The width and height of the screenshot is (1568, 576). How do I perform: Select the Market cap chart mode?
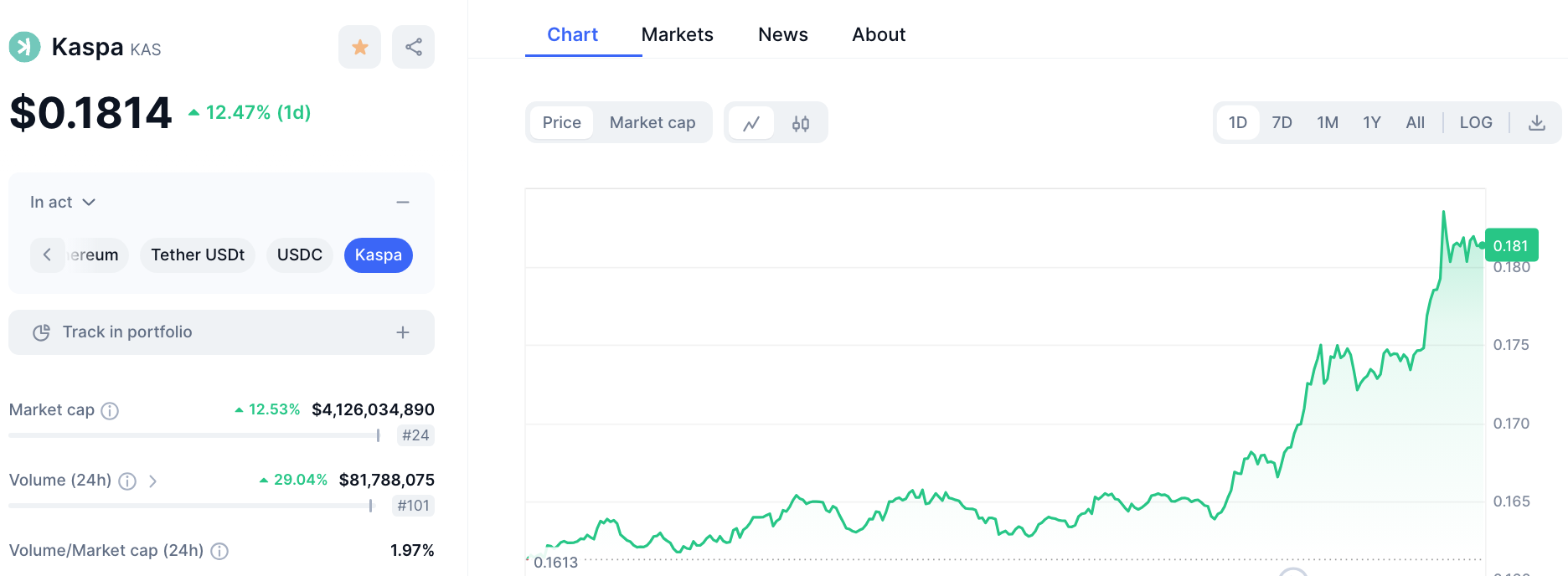click(652, 123)
